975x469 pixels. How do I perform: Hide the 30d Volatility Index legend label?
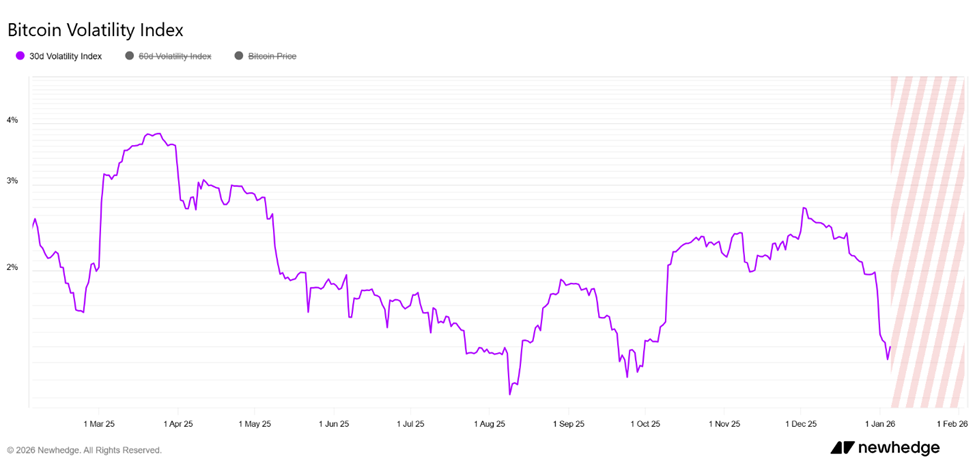66,56
